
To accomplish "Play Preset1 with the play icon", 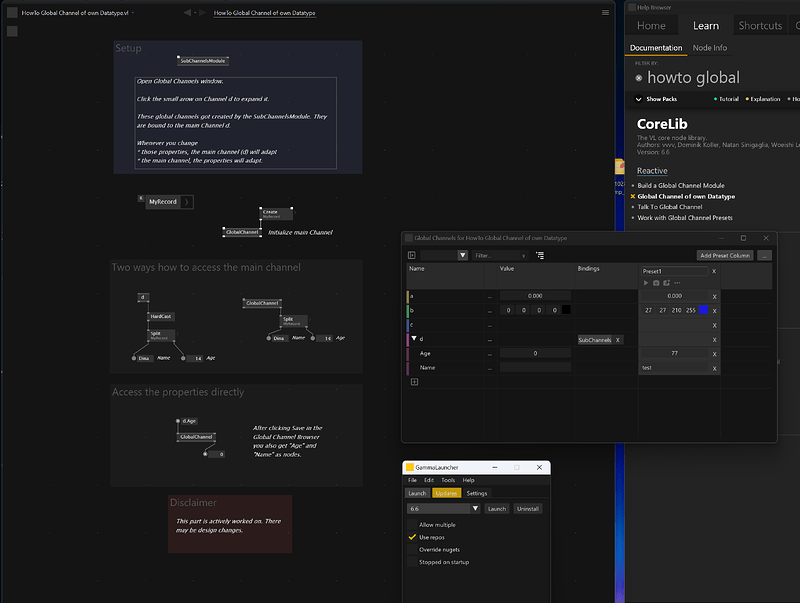I will tap(646, 283).
